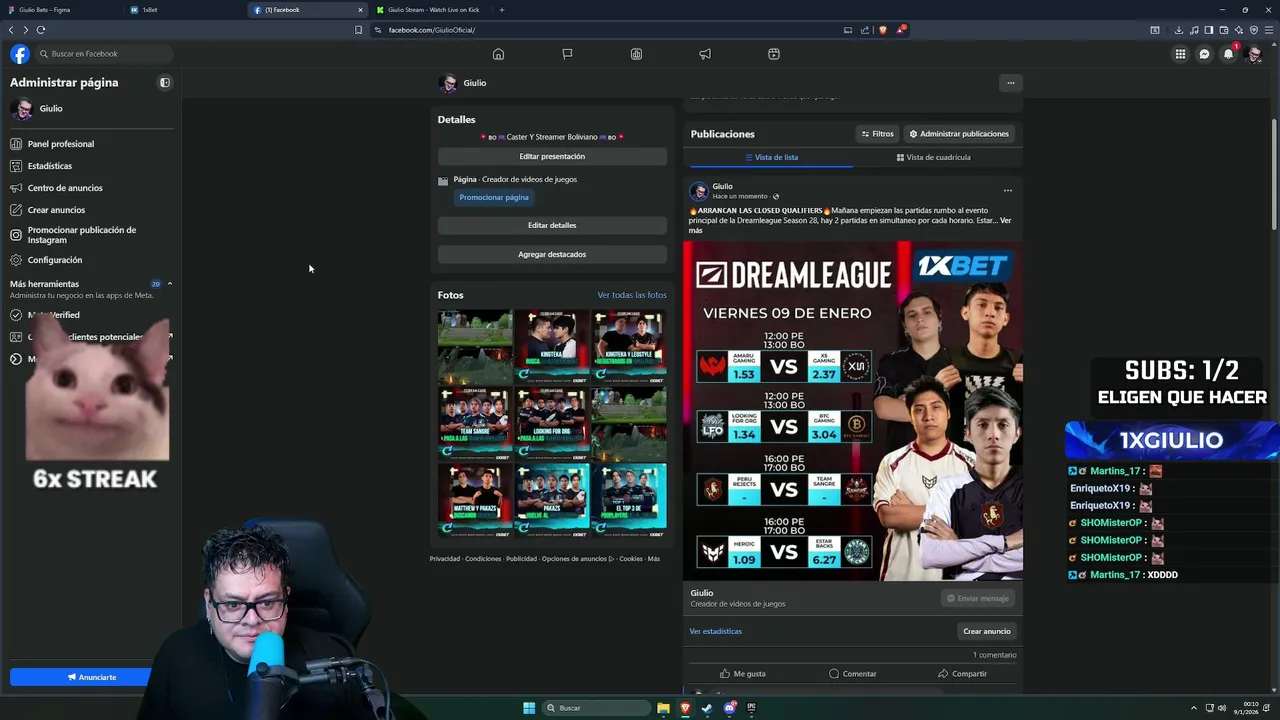This screenshot has height=720, width=1280.
Task: Open the Pages flag icon in top navigation
Action: pos(567,54)
